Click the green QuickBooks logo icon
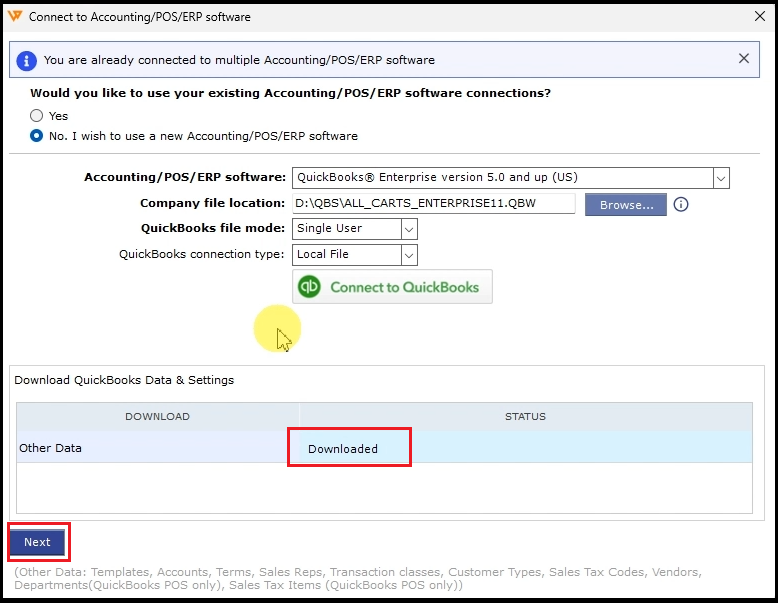This screenshot has width=778, height=603. 310,287
